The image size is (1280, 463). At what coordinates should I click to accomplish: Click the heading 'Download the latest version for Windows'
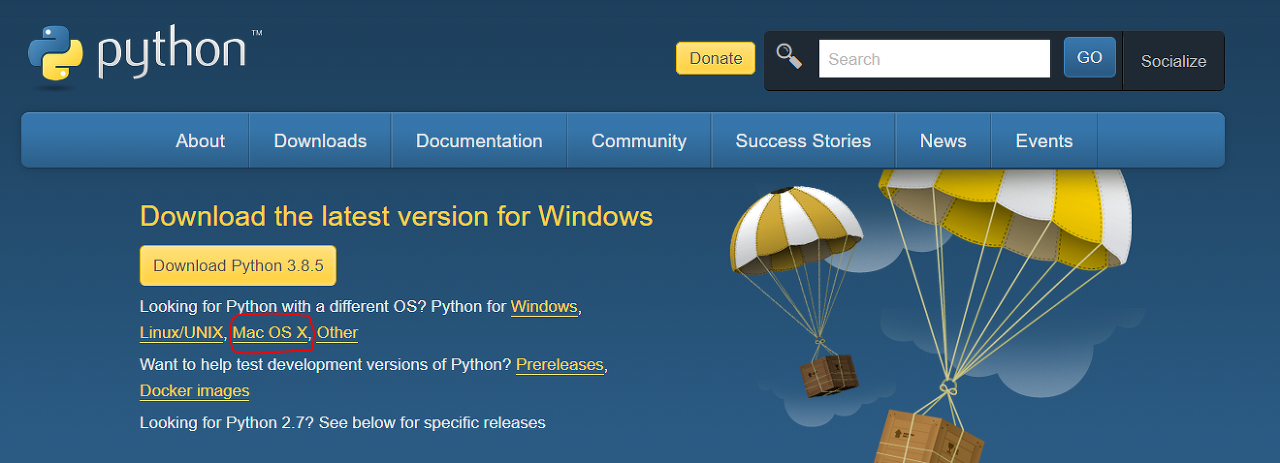[396, 216]
